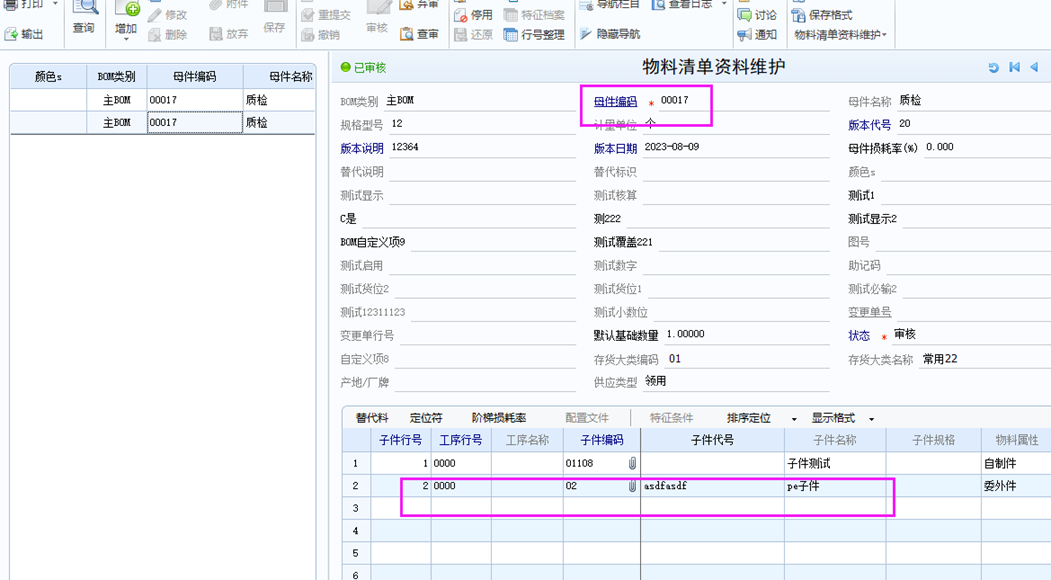Open the 替代料 tab item
Image resolution: width=1051 pixels, height=580 pixels.
coord(372,418)
